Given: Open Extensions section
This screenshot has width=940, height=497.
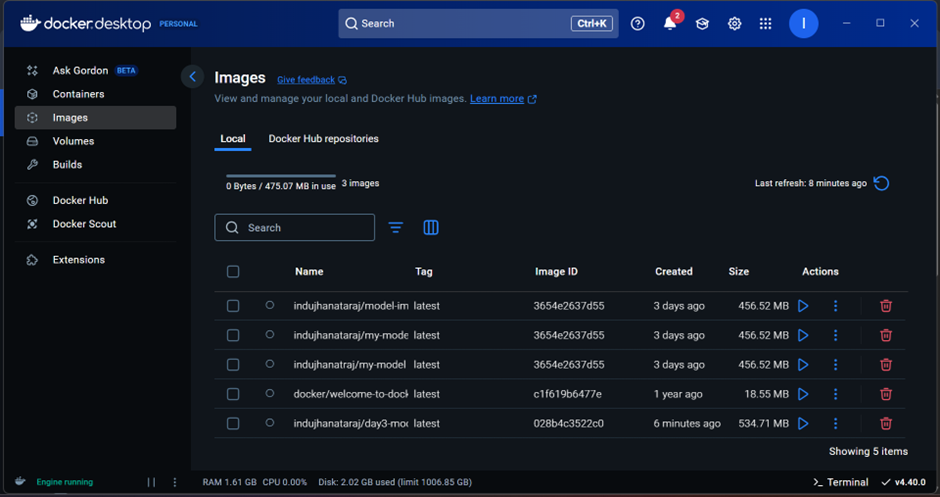Looking at the screenshot, I should point(95,260).
